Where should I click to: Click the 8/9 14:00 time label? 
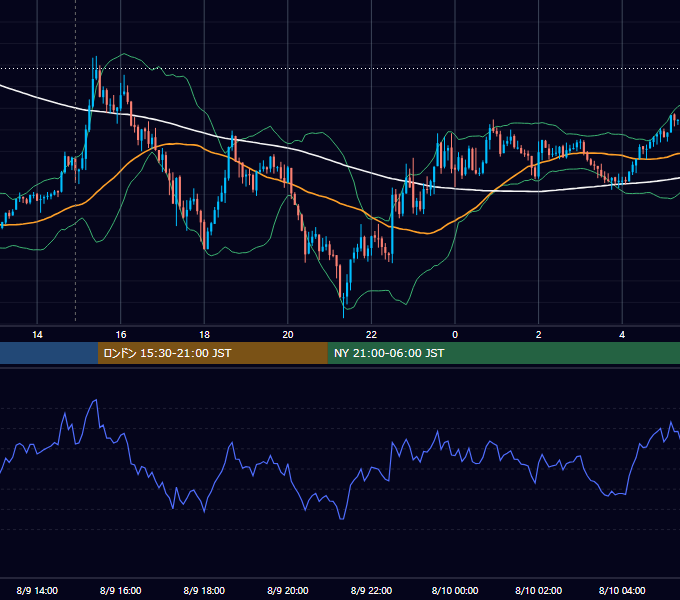(x=37, y=590)
